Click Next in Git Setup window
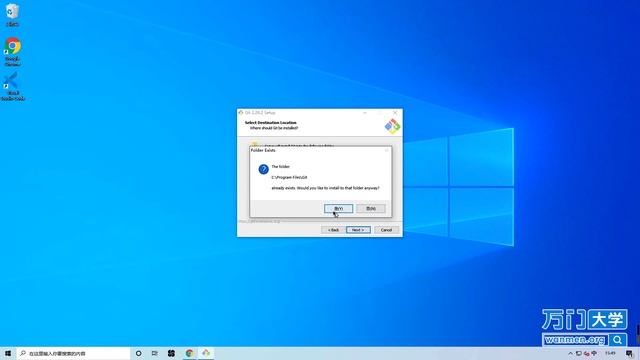The image size is (640, 360). point(358,230)
